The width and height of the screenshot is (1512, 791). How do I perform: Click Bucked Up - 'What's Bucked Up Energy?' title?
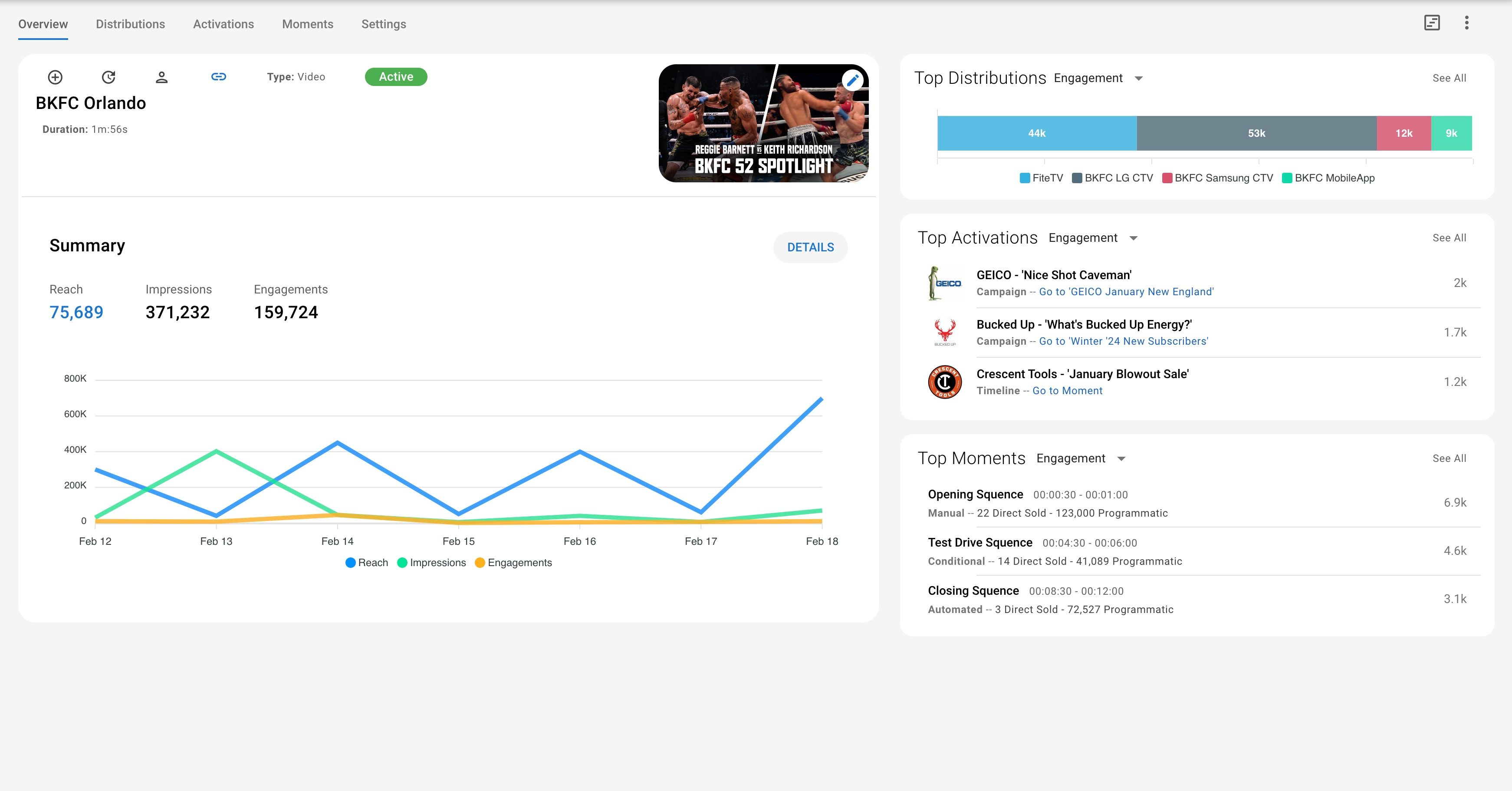(x=1084, y=325)
